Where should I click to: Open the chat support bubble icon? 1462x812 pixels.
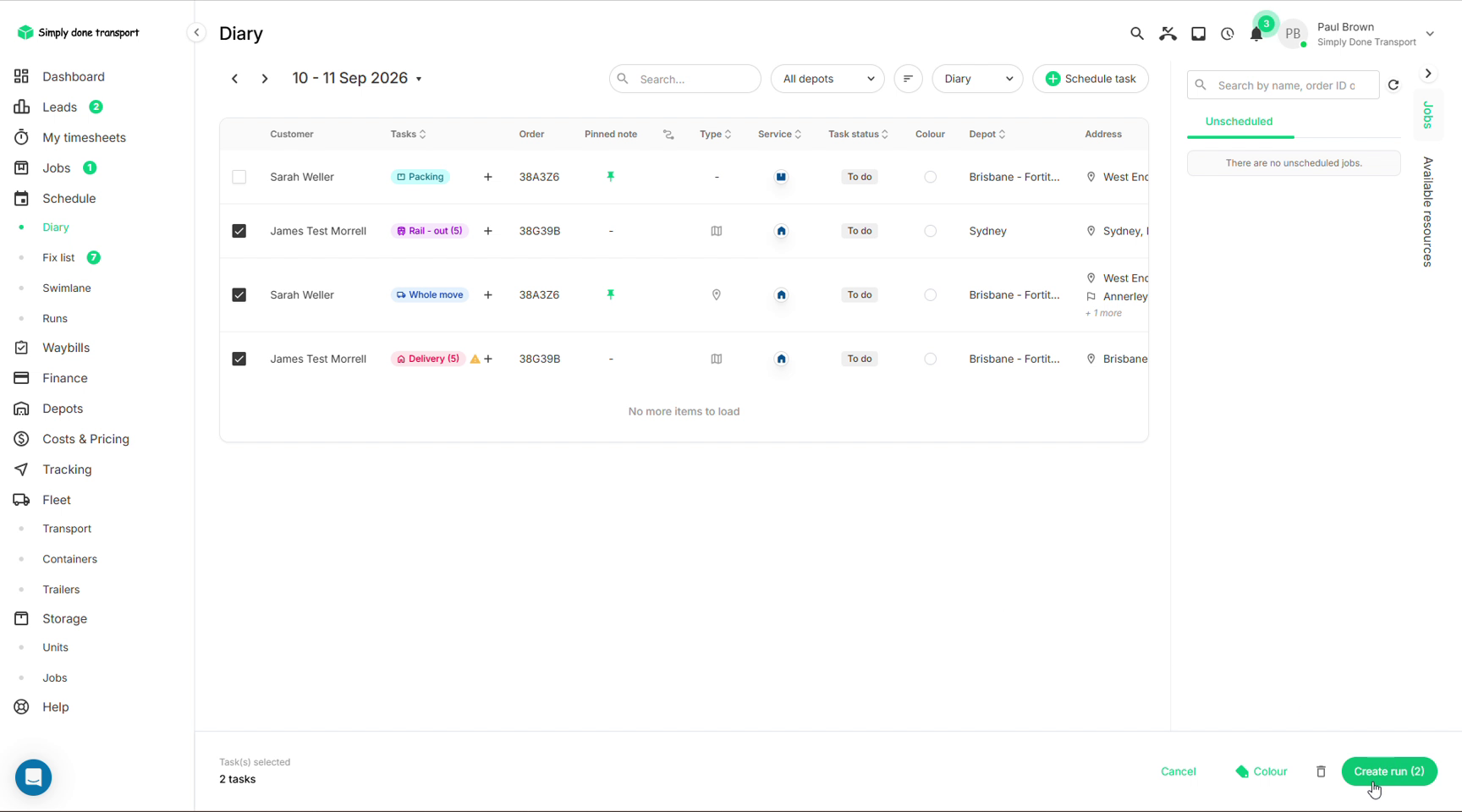[34, 777]
